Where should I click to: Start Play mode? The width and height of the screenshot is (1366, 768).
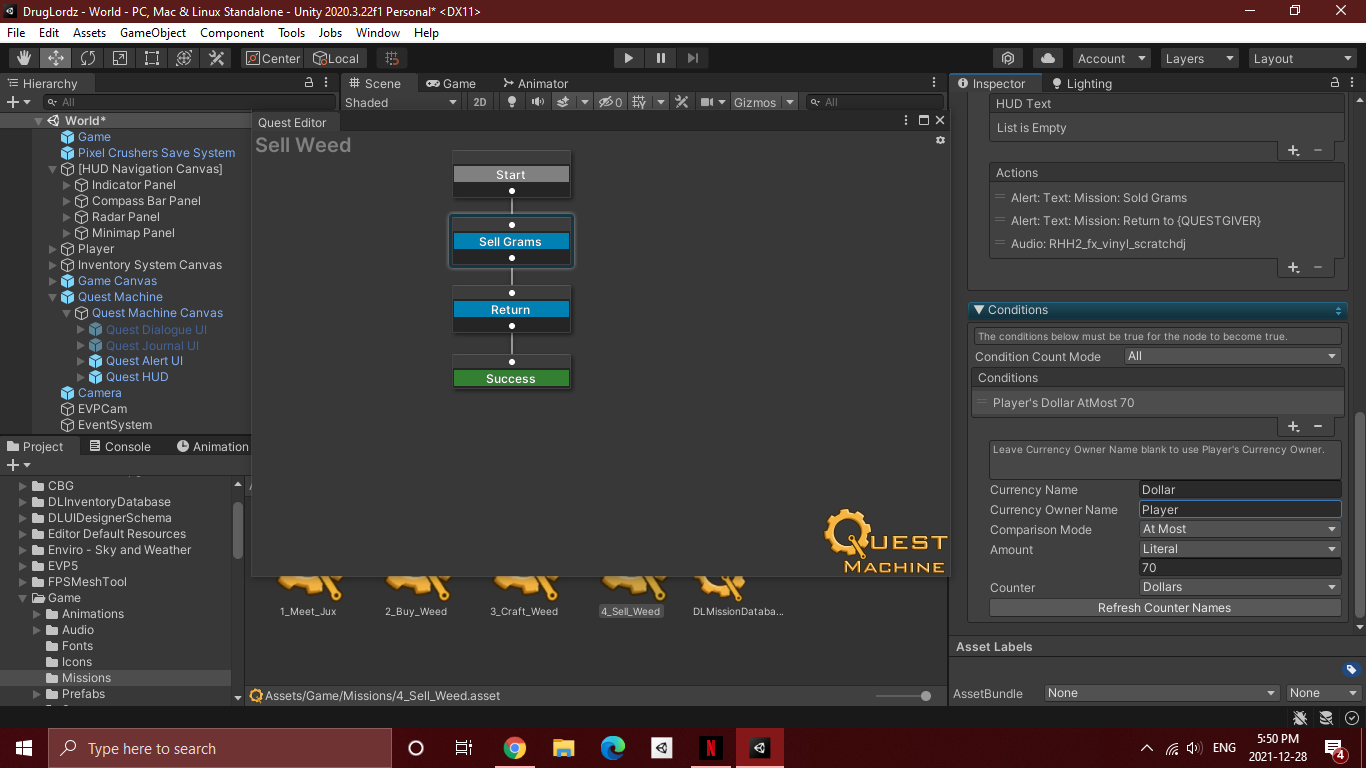pyautogui.click(x=628, y=58)
